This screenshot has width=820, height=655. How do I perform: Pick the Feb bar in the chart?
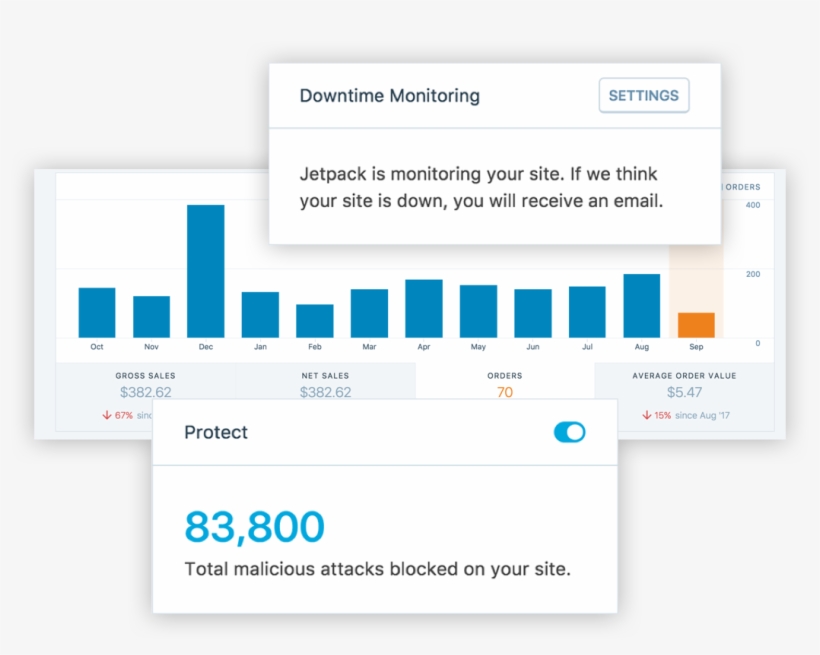pyautogui.click(x=315, y=320)
